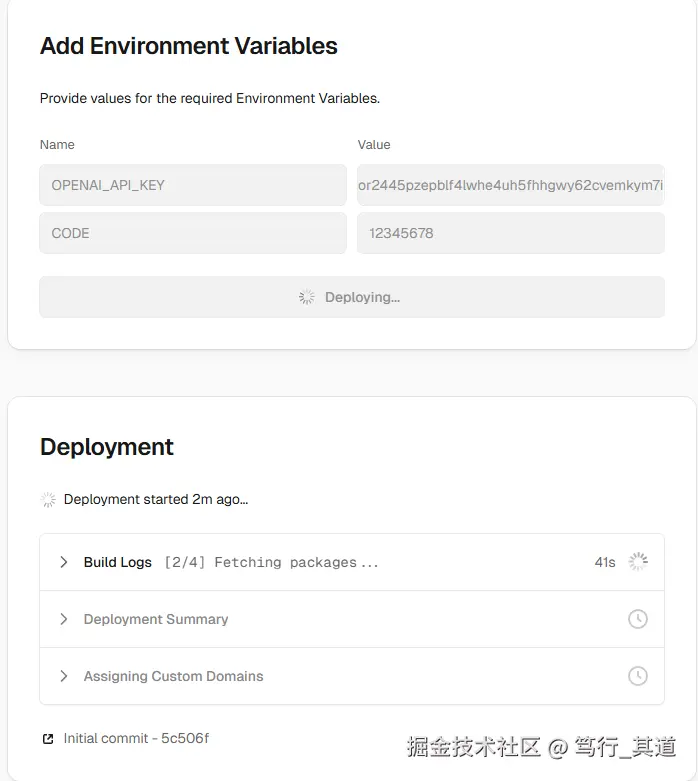Expand the Build Logs chevron
The image size is (698, 781).
[63, 562]
